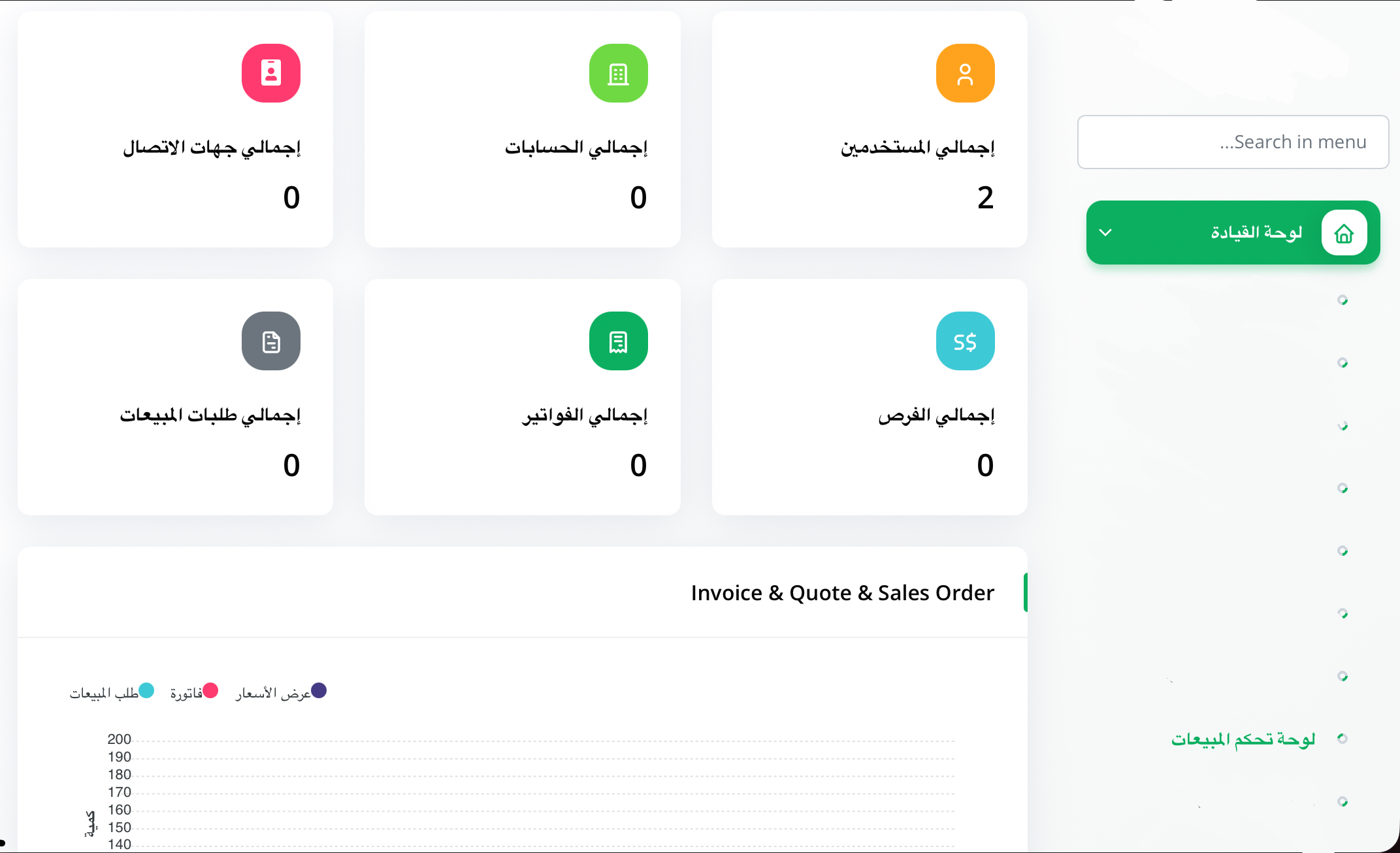Image resolution: width=1400 pixels, height=853 pixels.
Task: Open the إجمالي الفواتير card
Action: coord(523,397)
